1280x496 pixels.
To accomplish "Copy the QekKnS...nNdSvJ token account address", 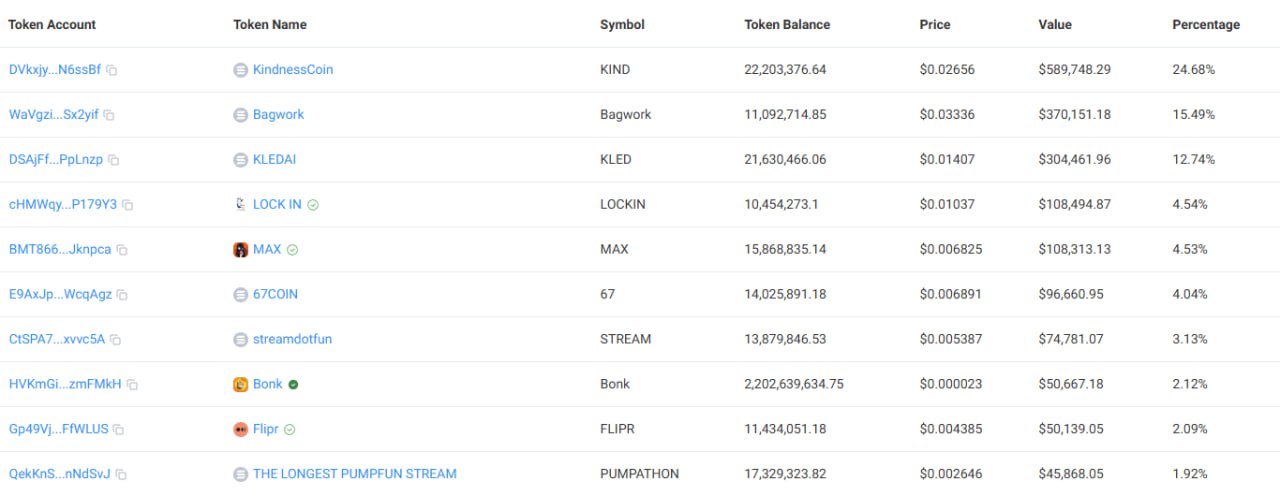I will 122,475.
